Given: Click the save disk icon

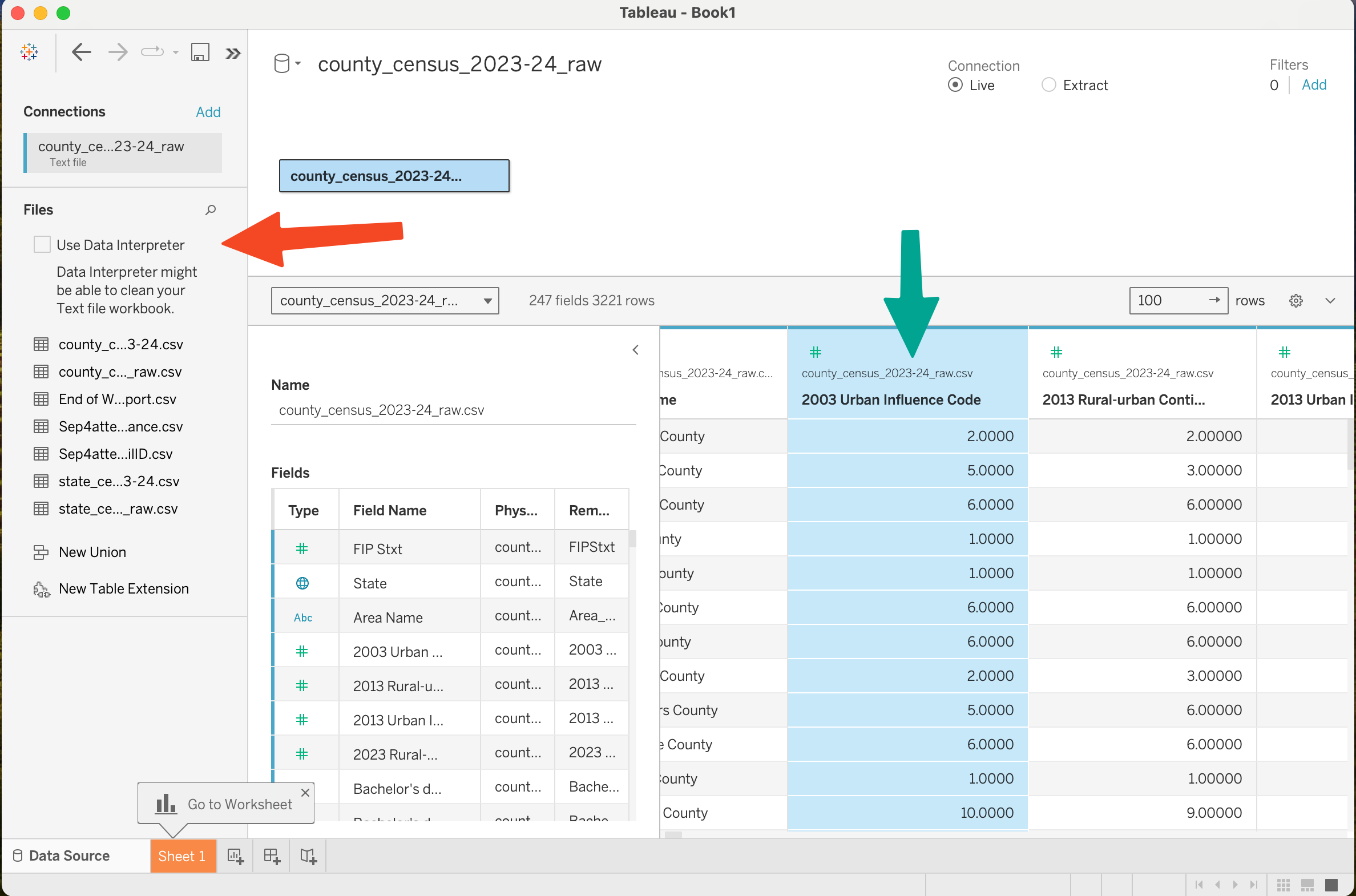Looking at the screenshot, I should coord(200,53).
